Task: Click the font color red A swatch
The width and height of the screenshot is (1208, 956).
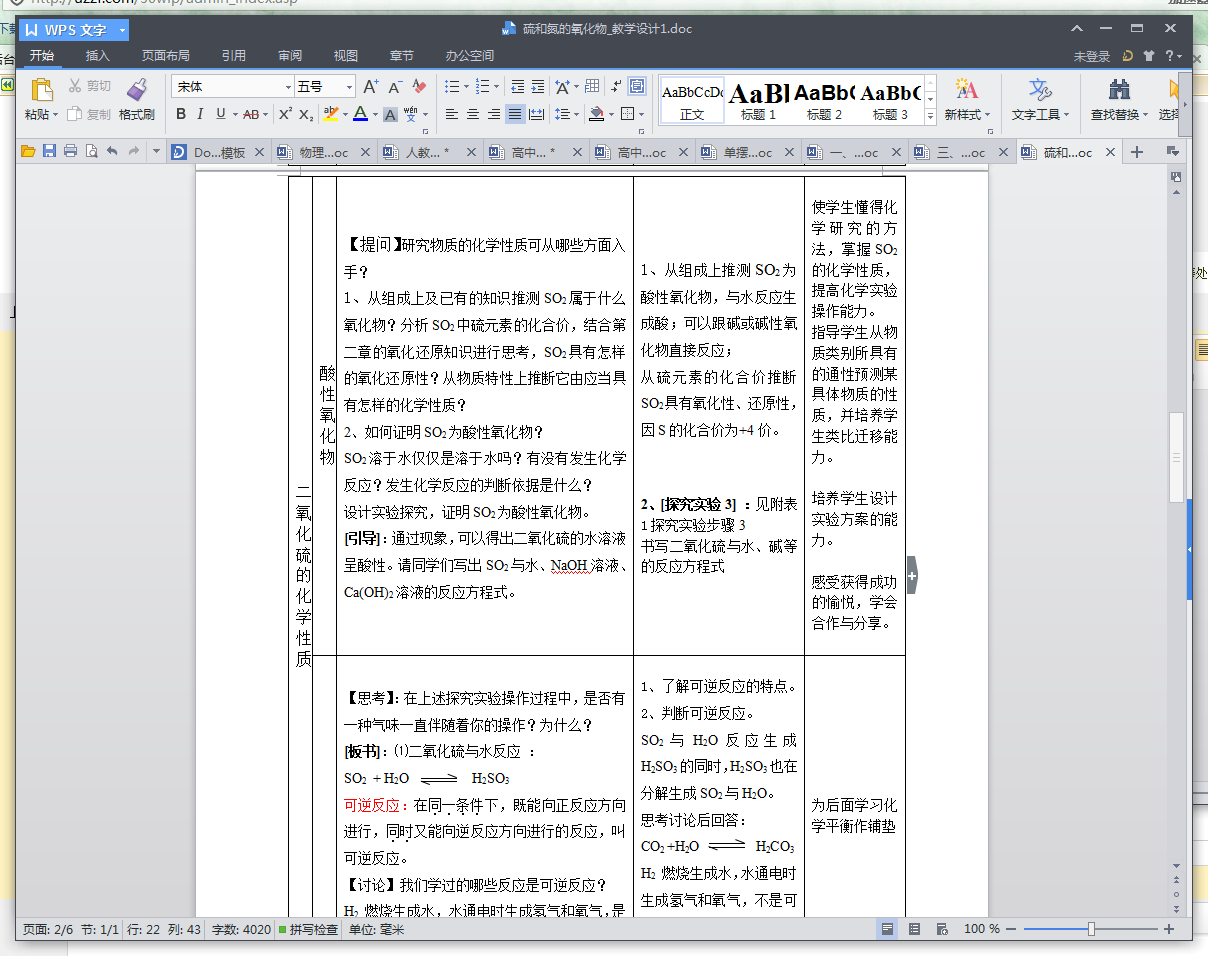Action: click(x=360, y=114)
